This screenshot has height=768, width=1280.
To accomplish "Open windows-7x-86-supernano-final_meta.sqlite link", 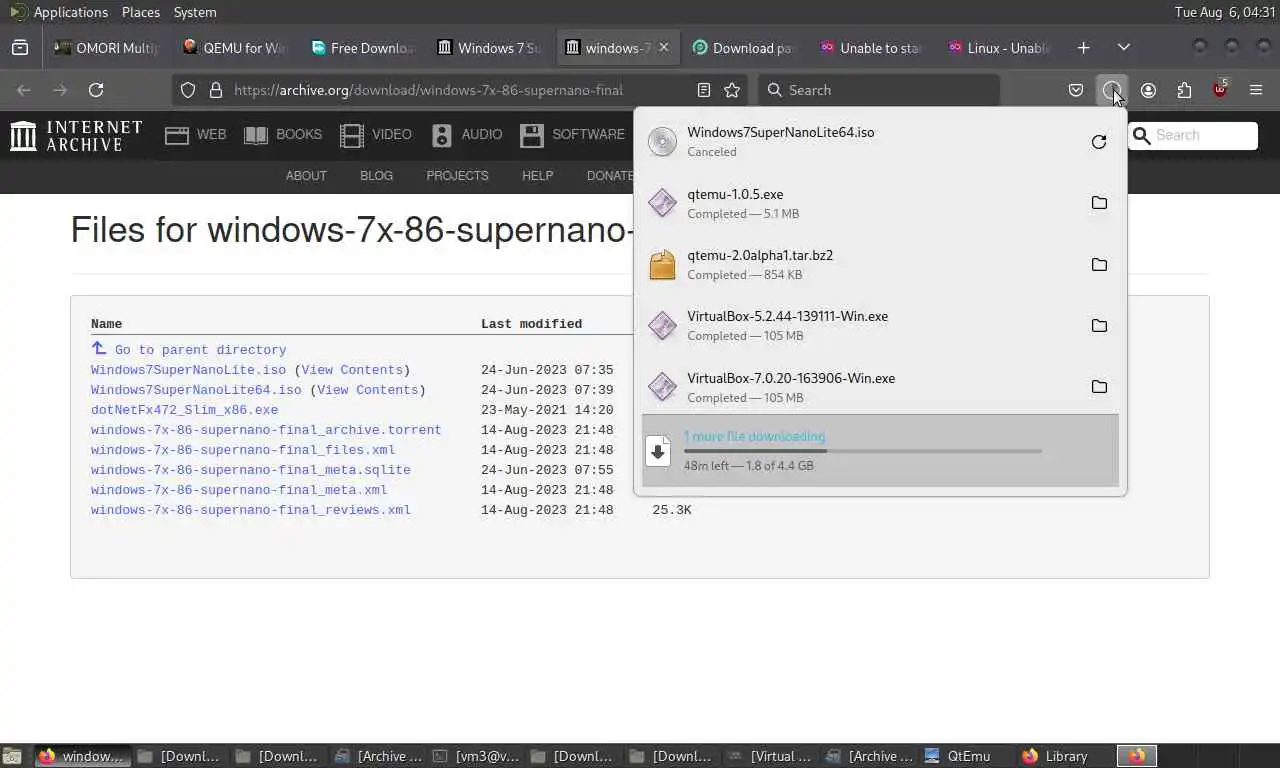I will pos(250,470).
